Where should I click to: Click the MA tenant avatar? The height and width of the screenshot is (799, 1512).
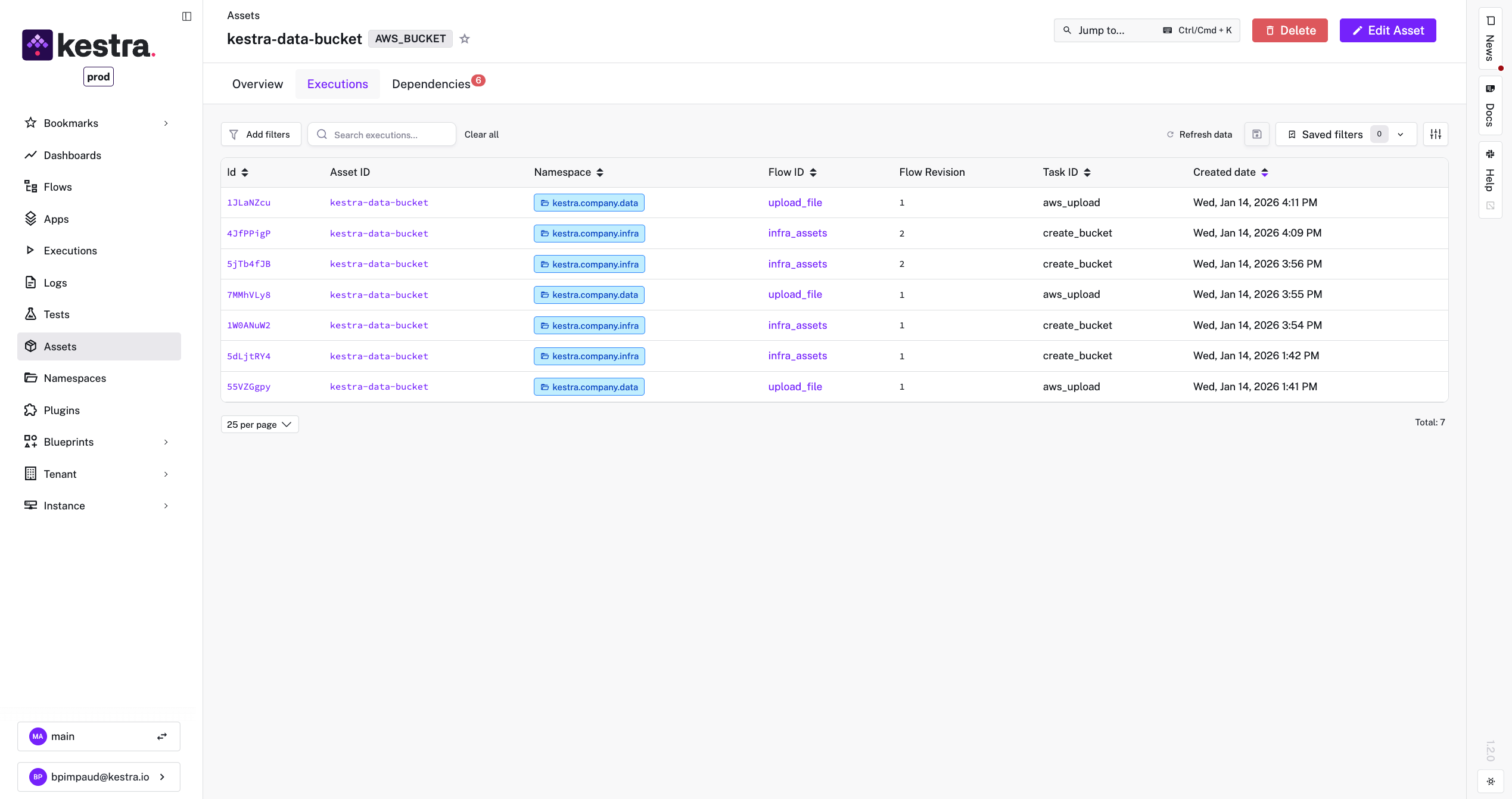38,736
